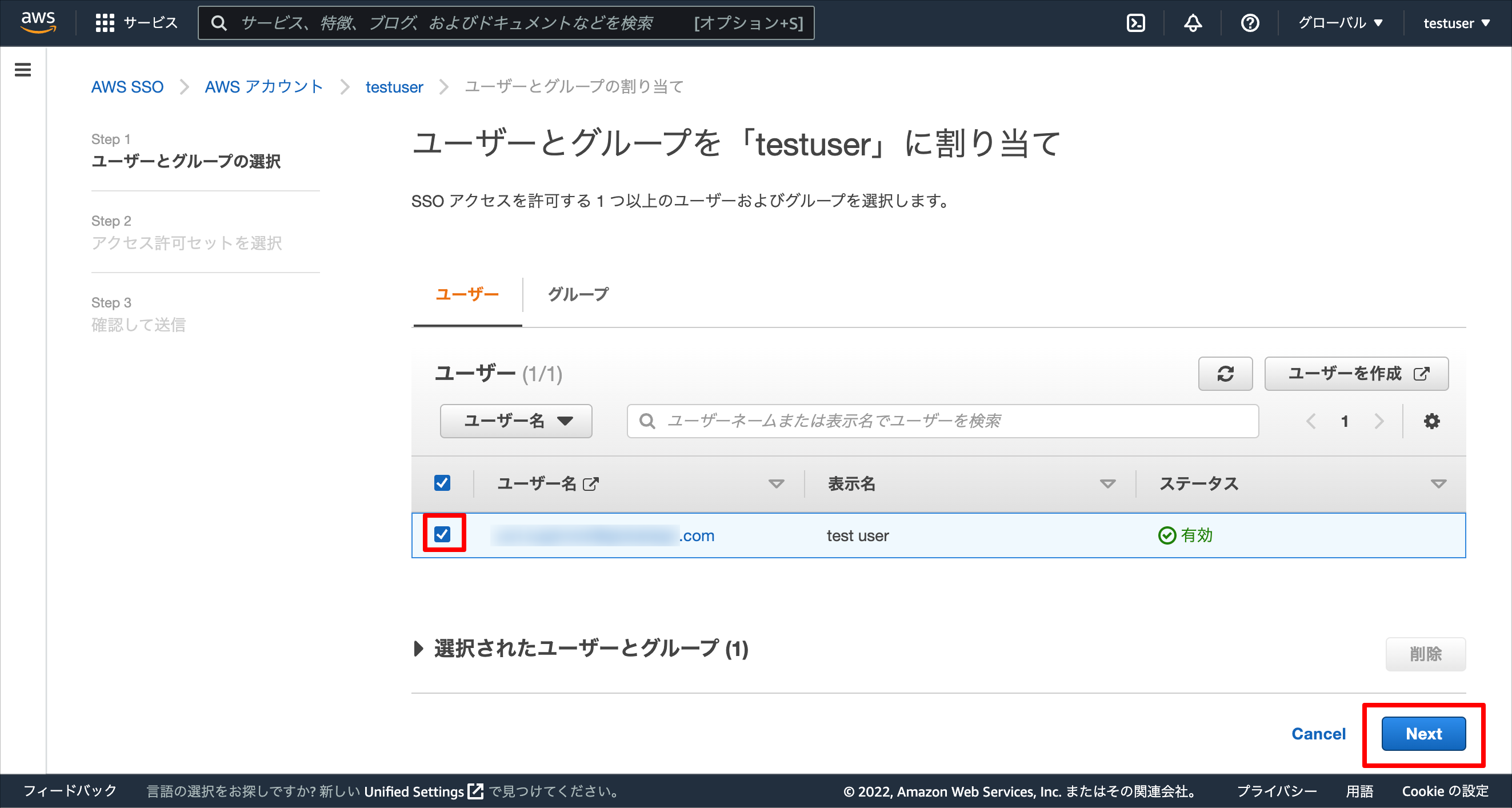Open Cookie の設定 footer link
The image size is (1512, 808).
coord(1445,791)
